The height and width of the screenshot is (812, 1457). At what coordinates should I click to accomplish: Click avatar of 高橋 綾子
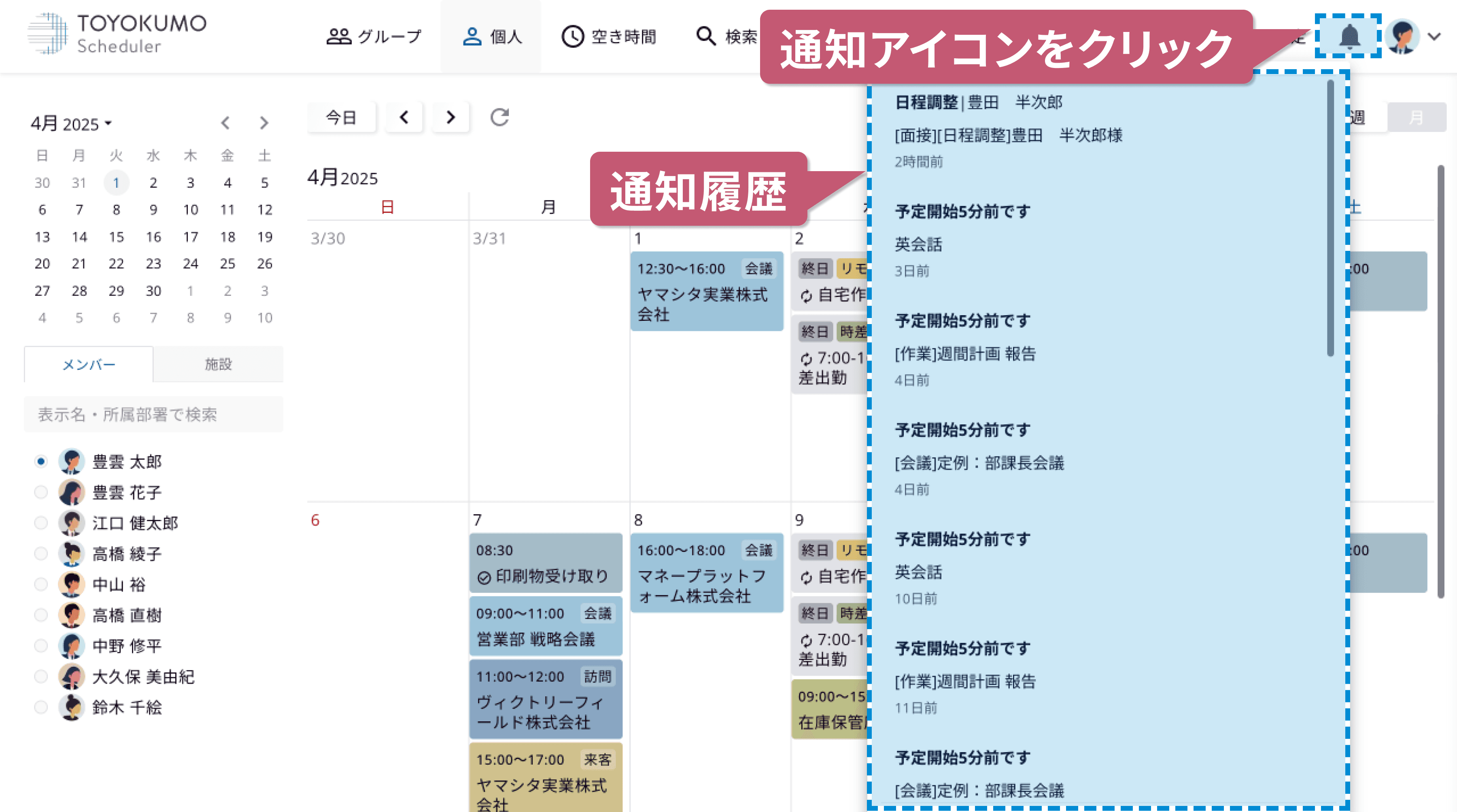coord(71,553)
